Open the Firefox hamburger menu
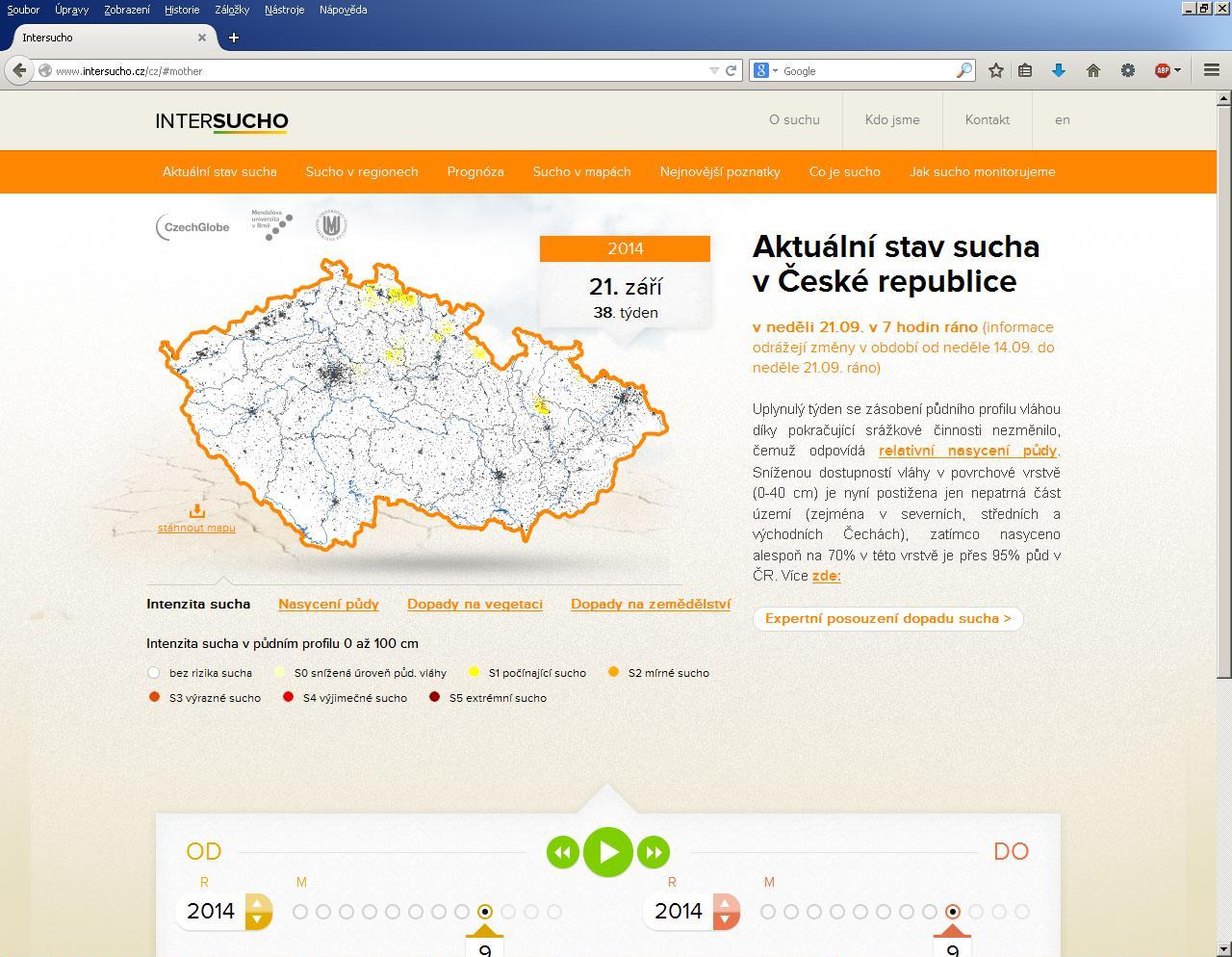1232x957 pixels. click(x=1212, y=70)
